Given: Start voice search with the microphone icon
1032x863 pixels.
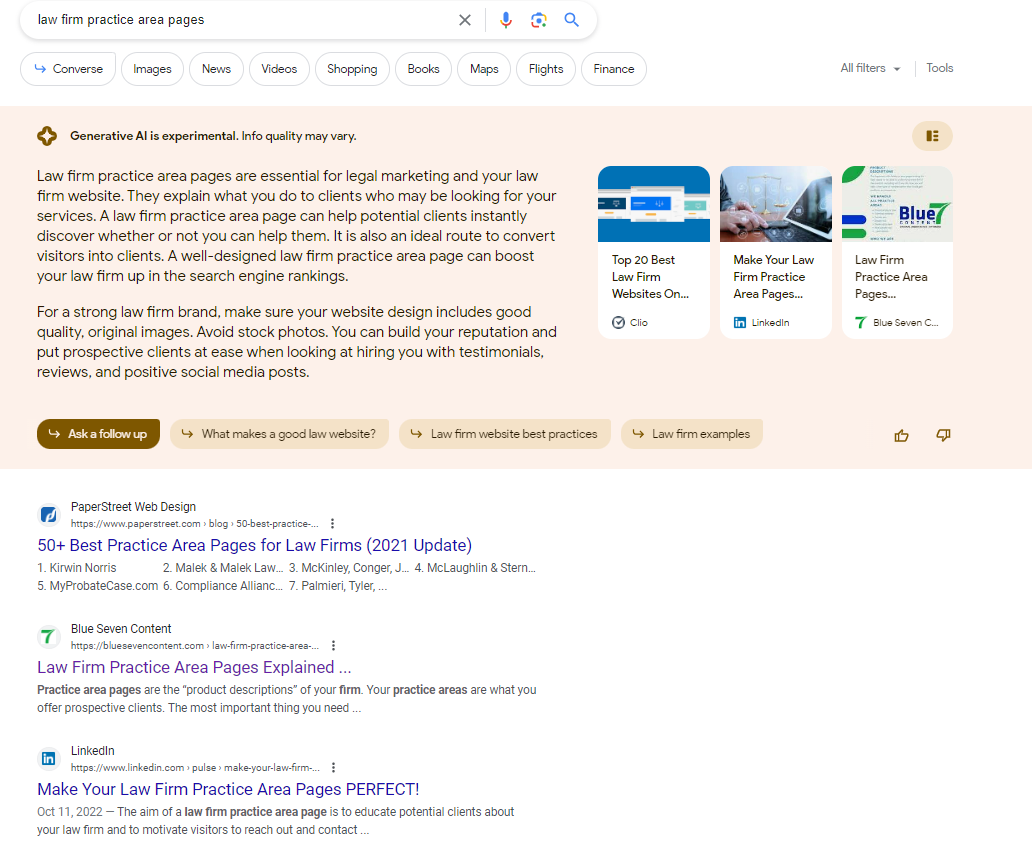Looking at the screenshot, I should (505, 20).
